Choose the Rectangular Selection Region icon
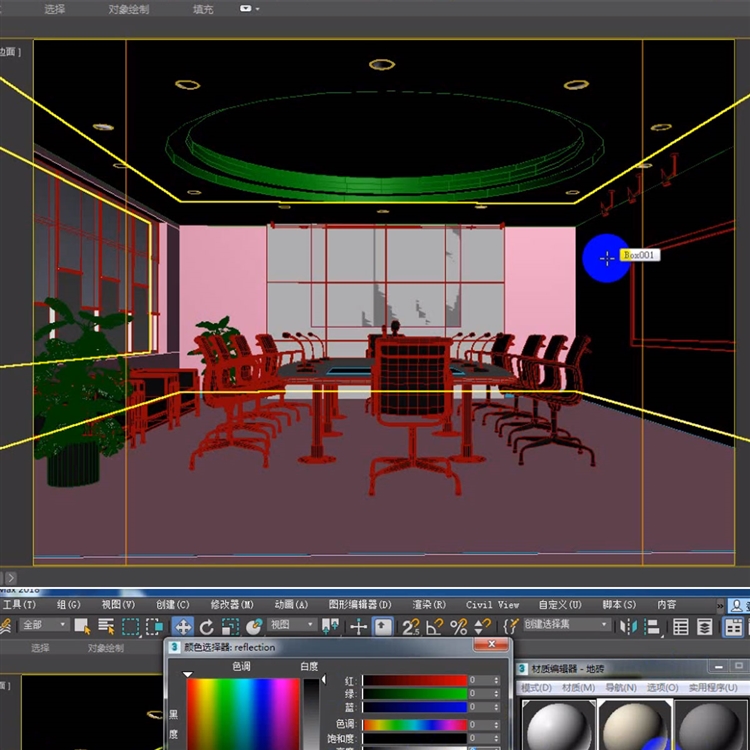The height and width of the screenshot is (750, 750). [x=131, y=627]
